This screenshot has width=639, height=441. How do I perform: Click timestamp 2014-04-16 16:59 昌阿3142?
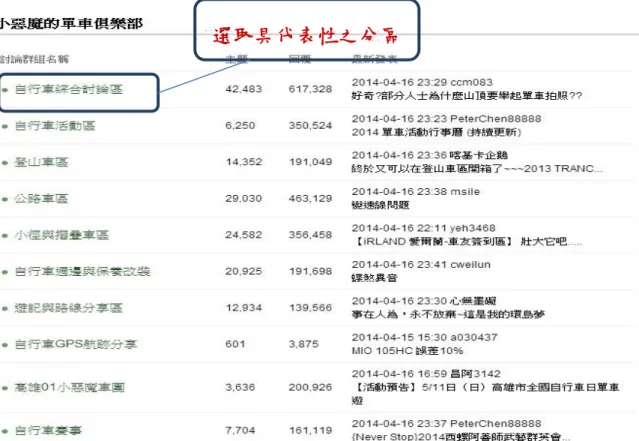pyautogui.click(x=426, y=374)
